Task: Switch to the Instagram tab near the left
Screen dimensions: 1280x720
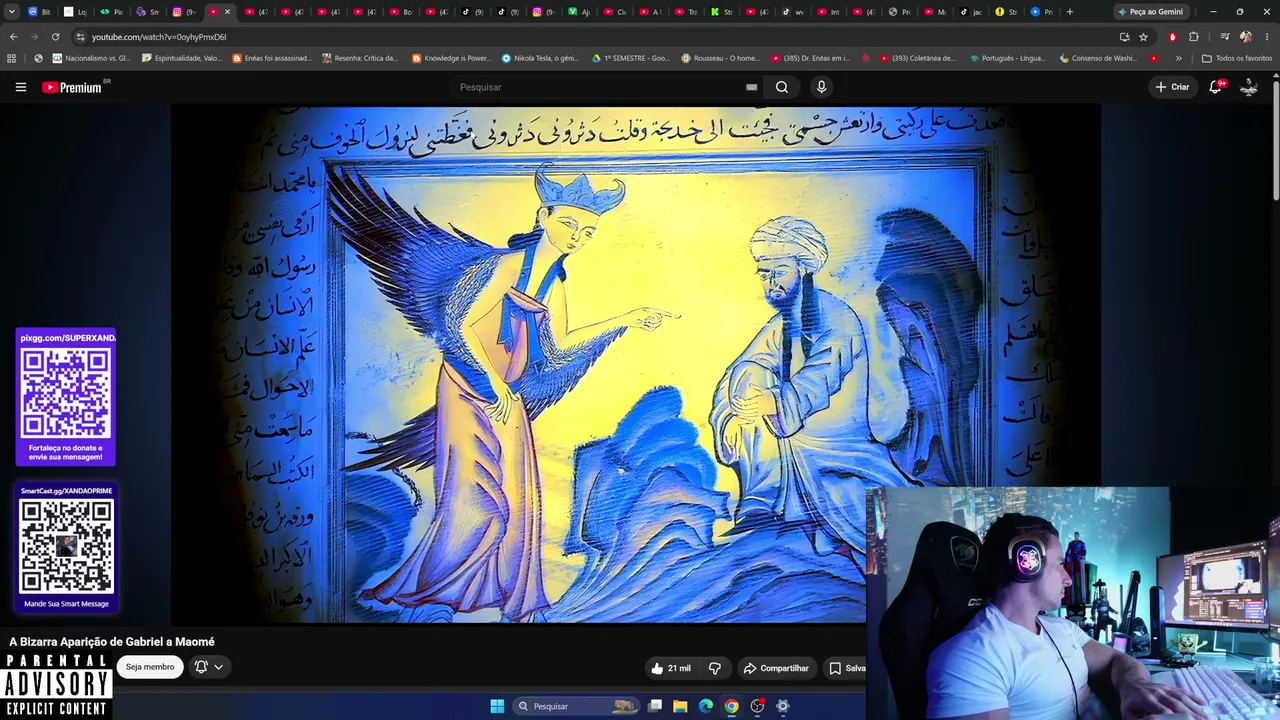Action: coord(184,12)
